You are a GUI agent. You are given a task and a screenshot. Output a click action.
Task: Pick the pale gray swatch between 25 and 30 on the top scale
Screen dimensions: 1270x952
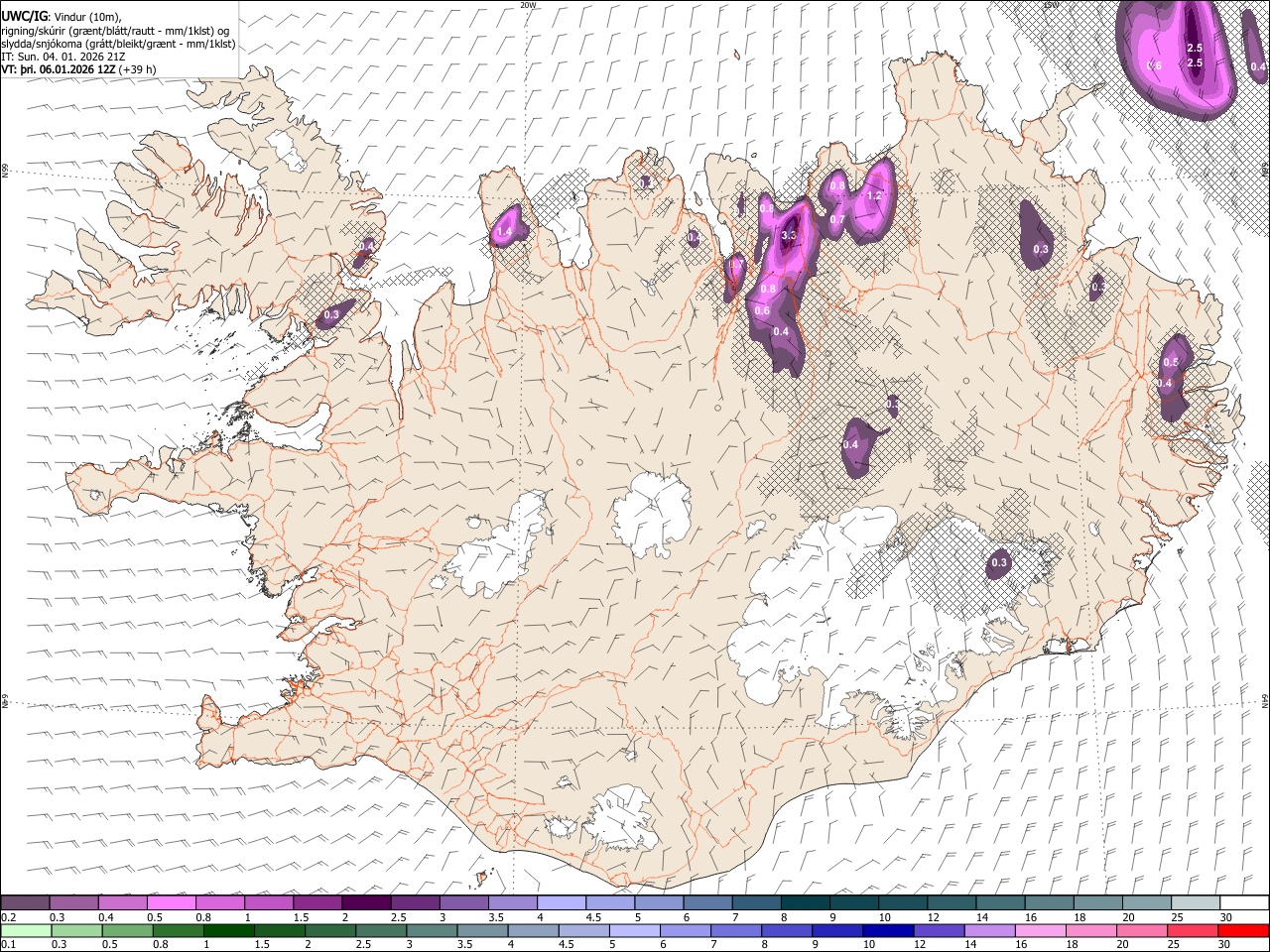coord(1197,903)
